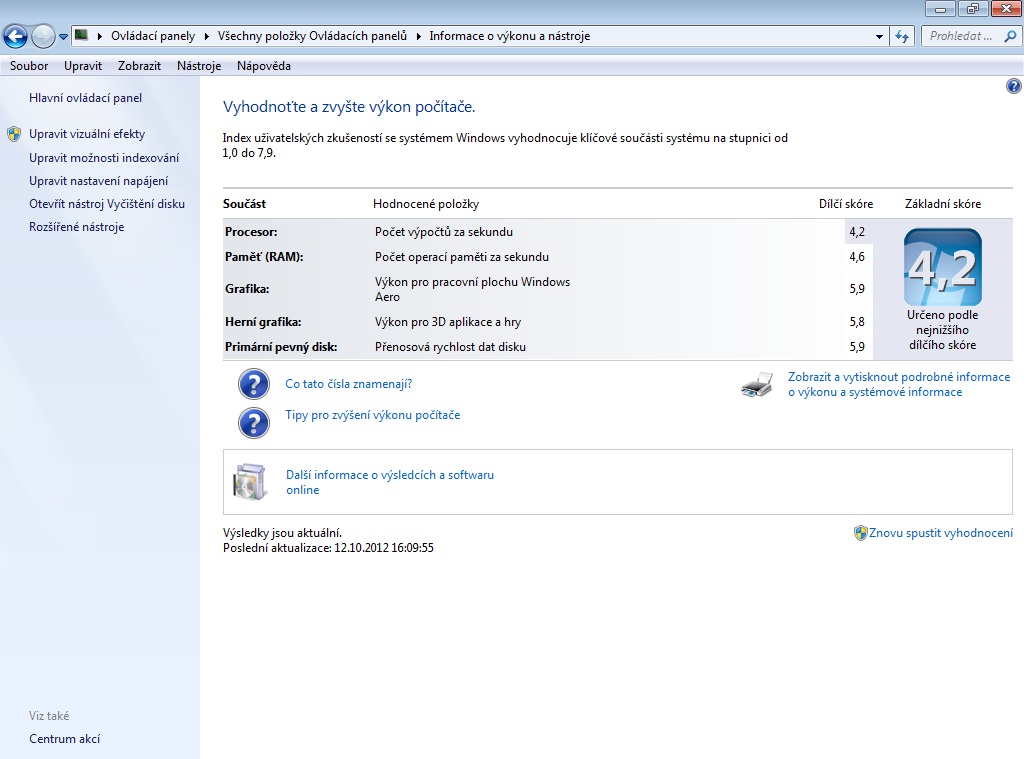
Task: Click the Refresh button in address bar
Action: click(x=902, y=36)
